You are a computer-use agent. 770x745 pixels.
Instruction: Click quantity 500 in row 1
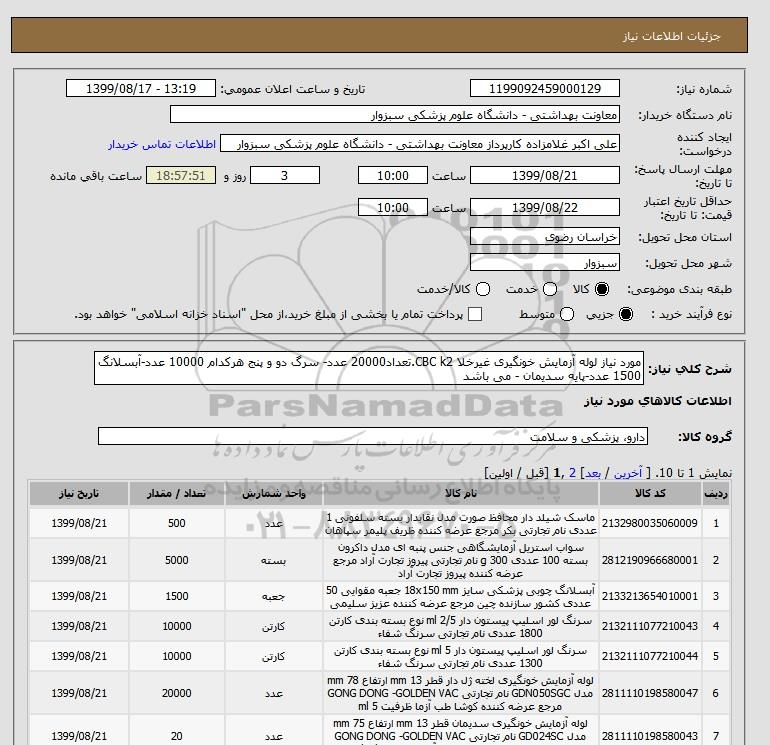(177, 523)
